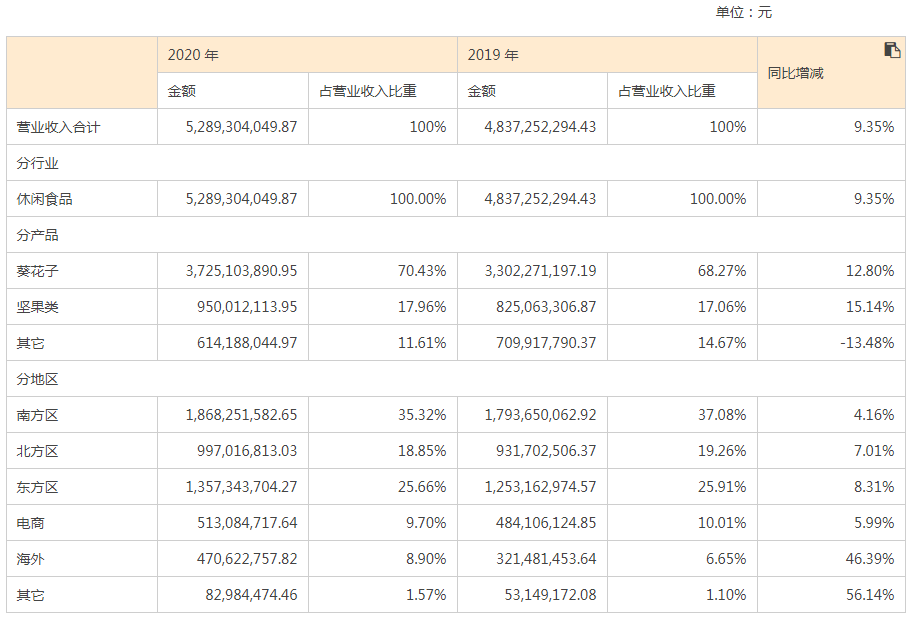The width and height of the screenshot is (912, 617).
Task: Click the 分地区 section heading row
Action: [38, 379]
